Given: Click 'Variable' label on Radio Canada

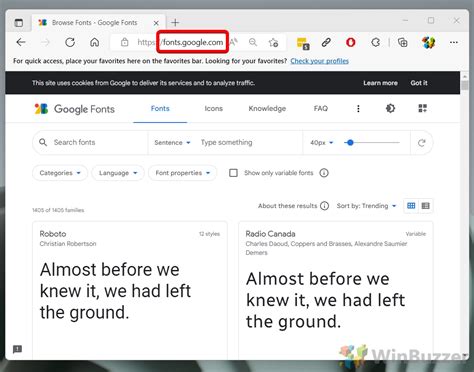Looking at the screenshot, I should point(416,234).
